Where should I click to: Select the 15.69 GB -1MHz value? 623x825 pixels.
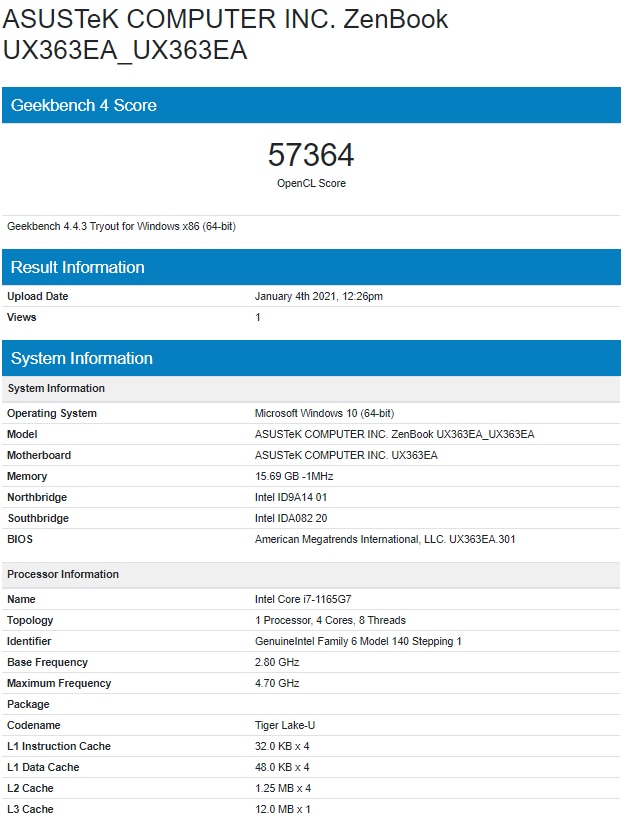pyautogui.click(x=294, y=476)
